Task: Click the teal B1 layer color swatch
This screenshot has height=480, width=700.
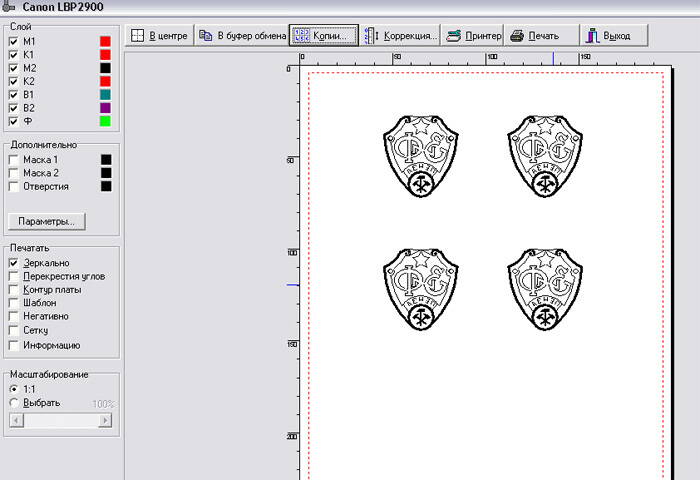Action: coord(105,94)
